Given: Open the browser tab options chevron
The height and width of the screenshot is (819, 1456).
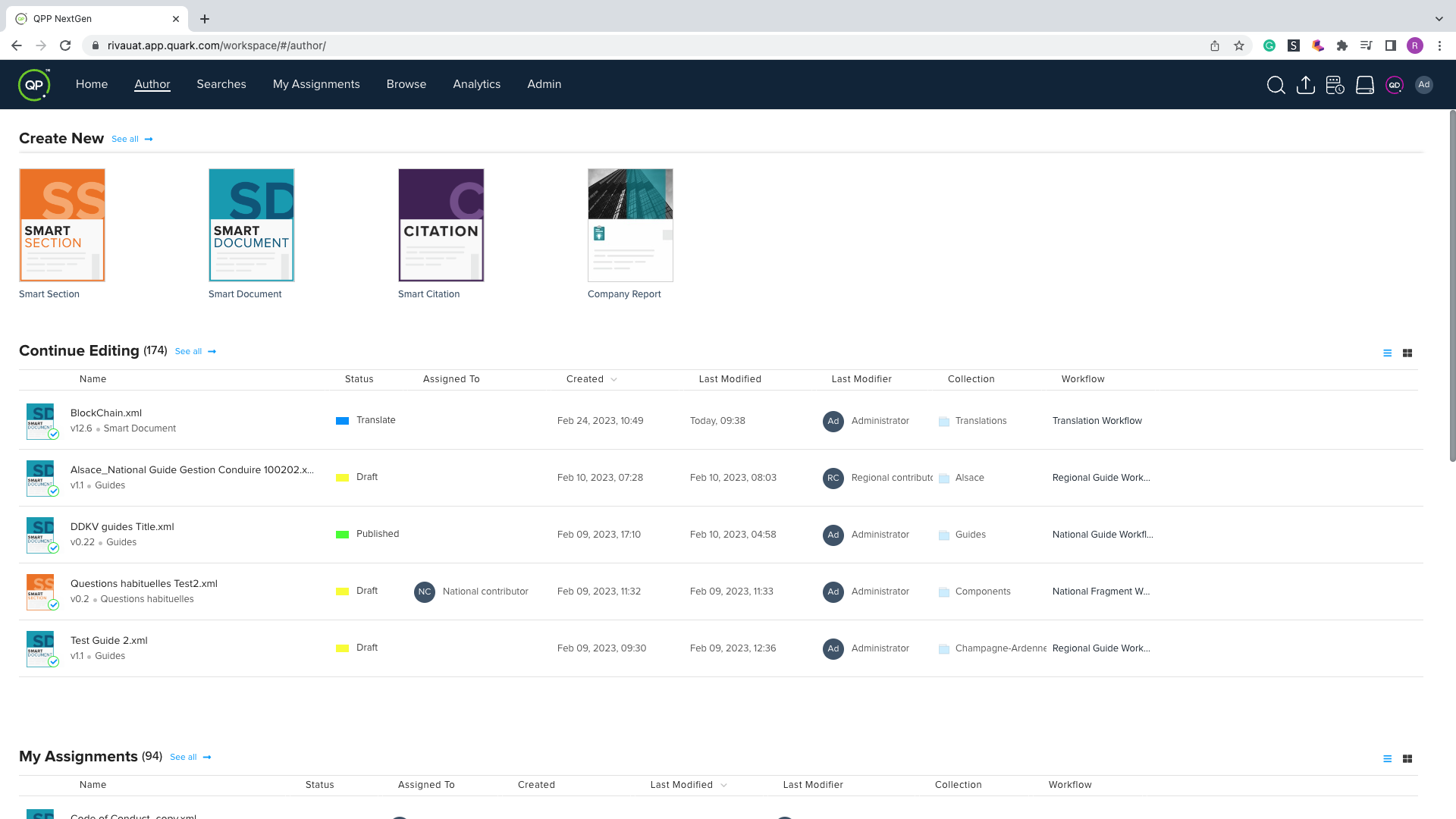Looking at the screenshot, I should click(1439, 18).
